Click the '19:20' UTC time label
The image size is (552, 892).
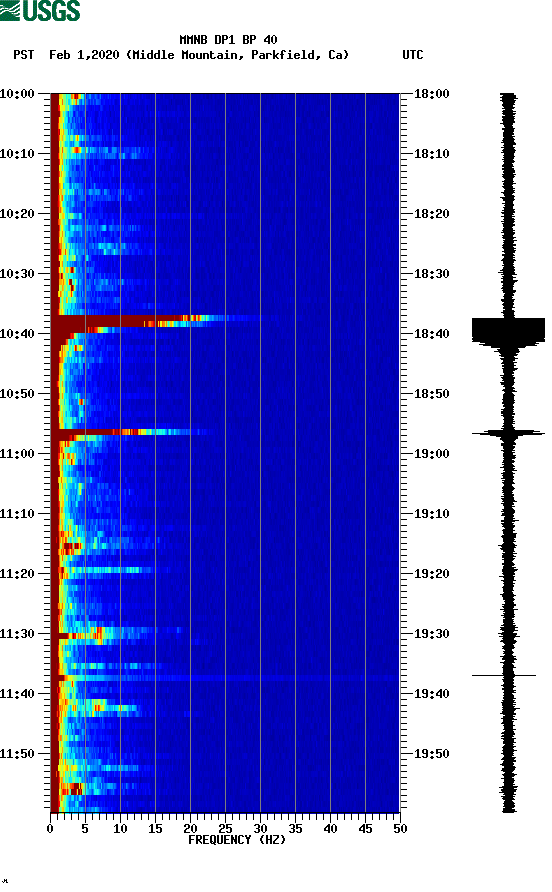(432, 574)
